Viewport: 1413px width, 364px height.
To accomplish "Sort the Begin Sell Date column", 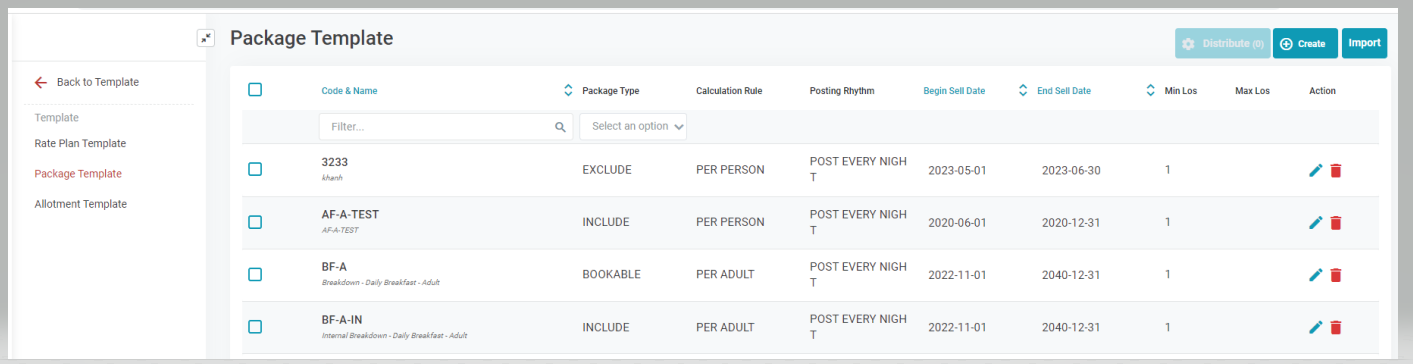I will (x=1023, y=90).
